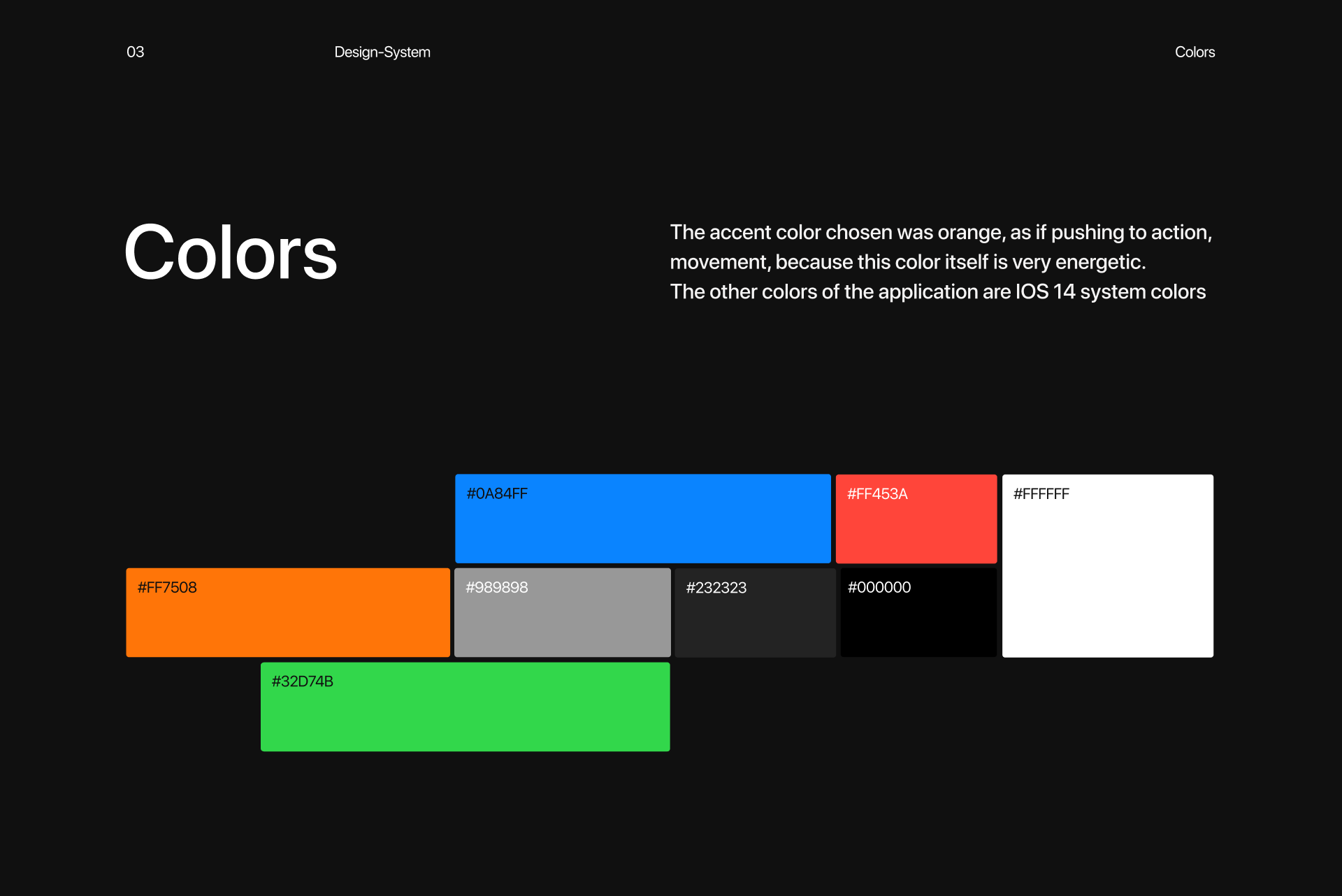This screenshot has height=896, width=1342.
Task: Choose the black #000000 swatch
Action: tap(918, 621)
